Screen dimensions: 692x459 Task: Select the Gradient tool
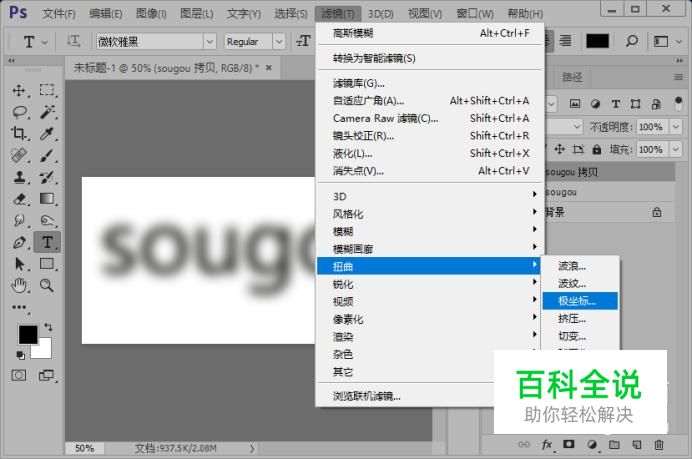tap(47, 199)
